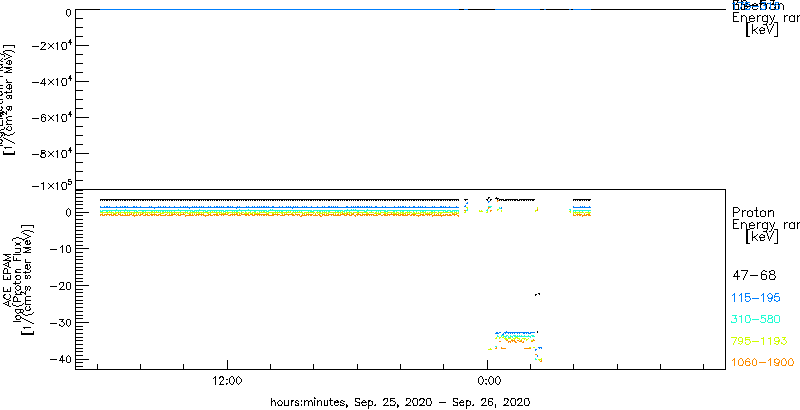
Task: Select the orange 1060-1900 legend entry
Action: click(x=763, y=362)
